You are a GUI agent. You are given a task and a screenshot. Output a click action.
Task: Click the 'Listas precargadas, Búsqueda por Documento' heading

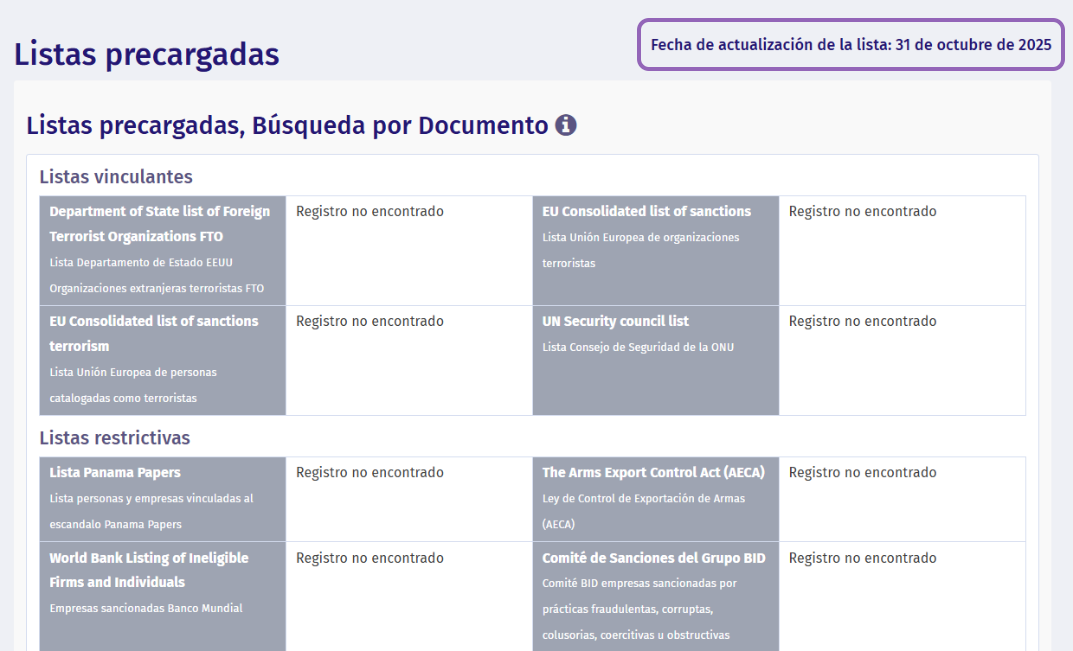point(287,125)
